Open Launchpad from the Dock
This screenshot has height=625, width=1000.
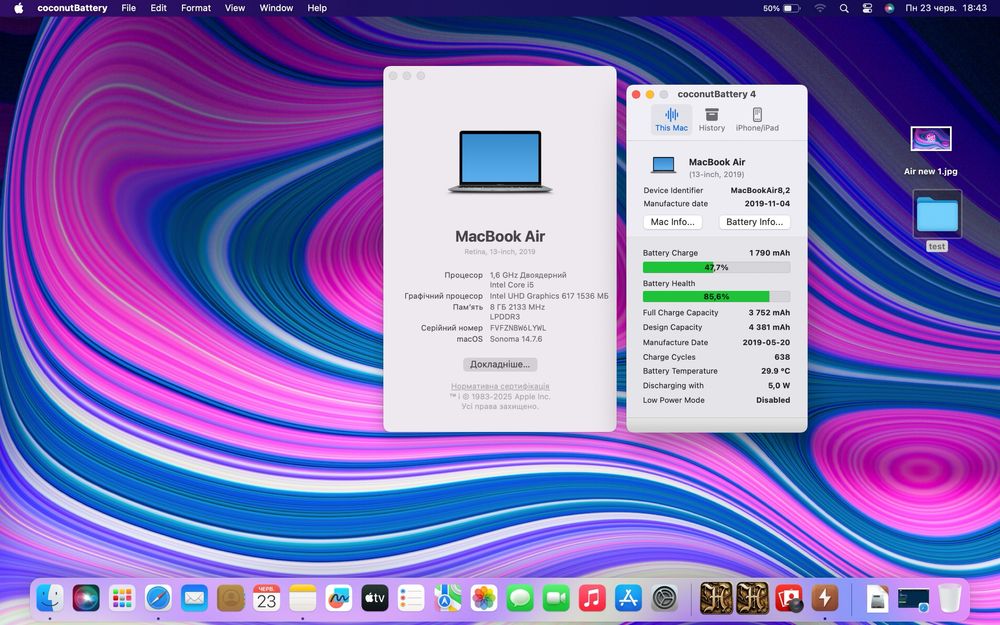(x=122, y=598)
